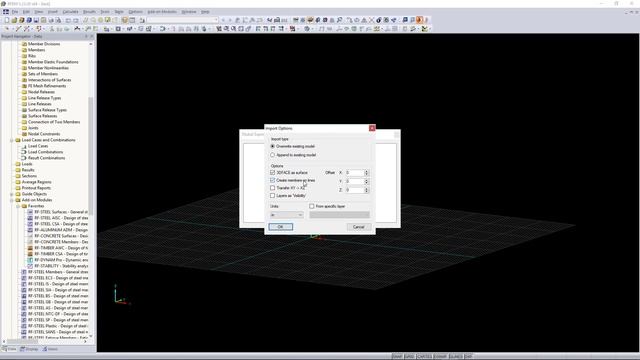This screenshot has height=360, width=640.
Task: Open the Tools menu
Action: pyautogui.click(x=105, y=12)
